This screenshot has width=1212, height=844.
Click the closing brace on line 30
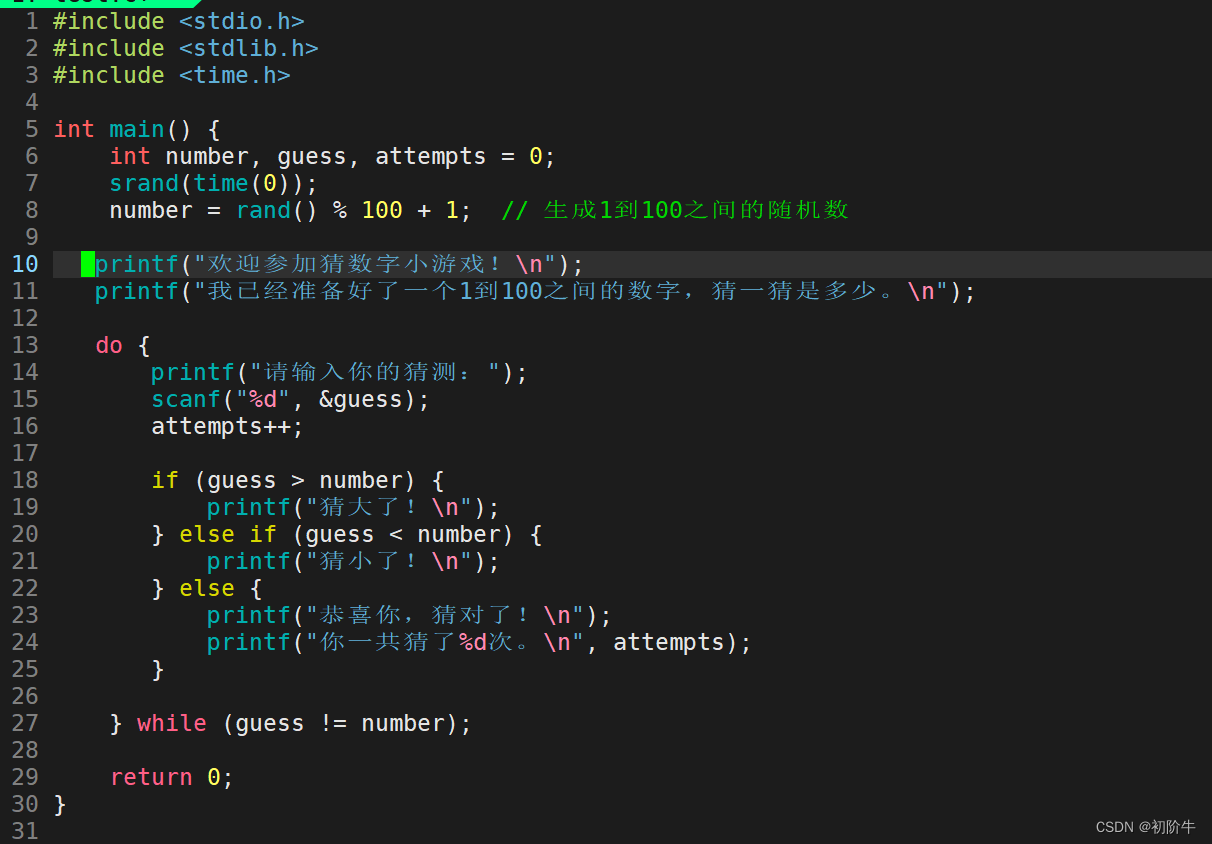tap(60, 804)
